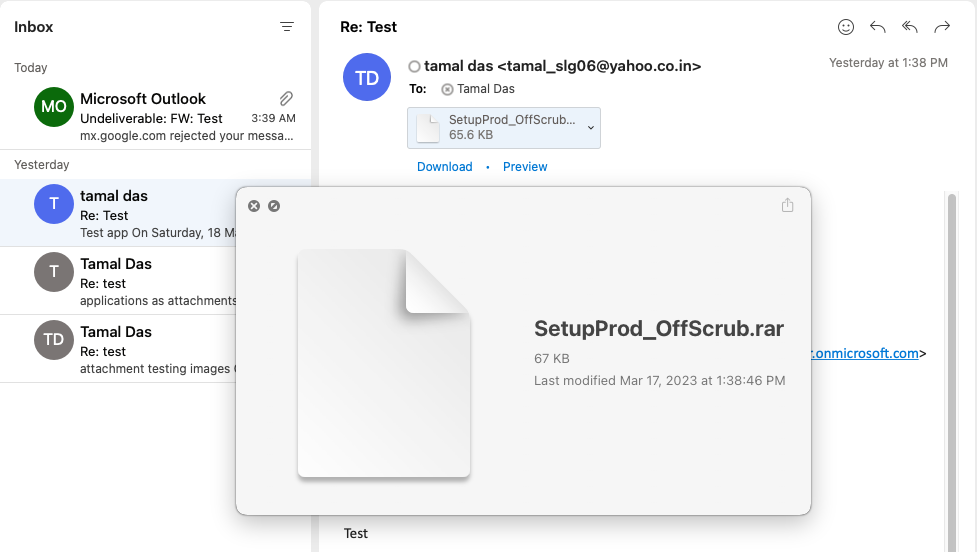Open the SetupProd_OffScrub attachment chip
977x552 pixels.
[x=503, y=128]
